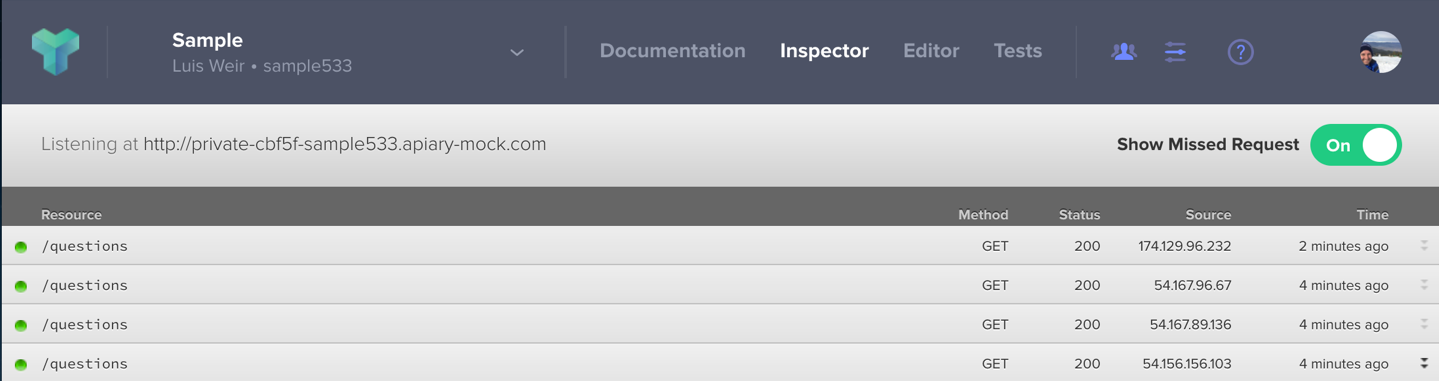The width and height of the screenshot is (1439, 381).
Task: Click the Apiary logo icon
Action: pos(55,51)
